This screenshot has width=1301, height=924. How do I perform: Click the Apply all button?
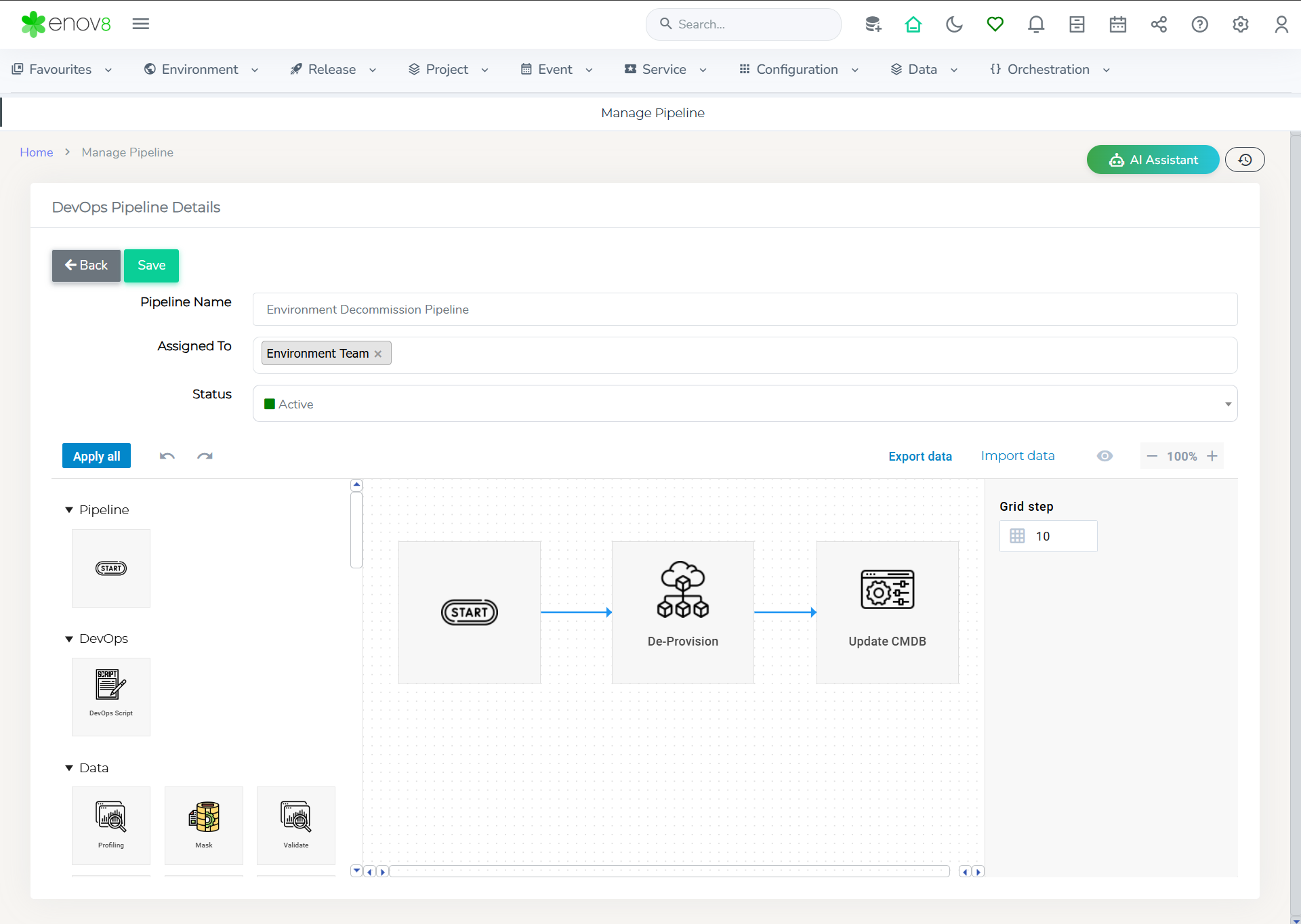coord(96,456)
